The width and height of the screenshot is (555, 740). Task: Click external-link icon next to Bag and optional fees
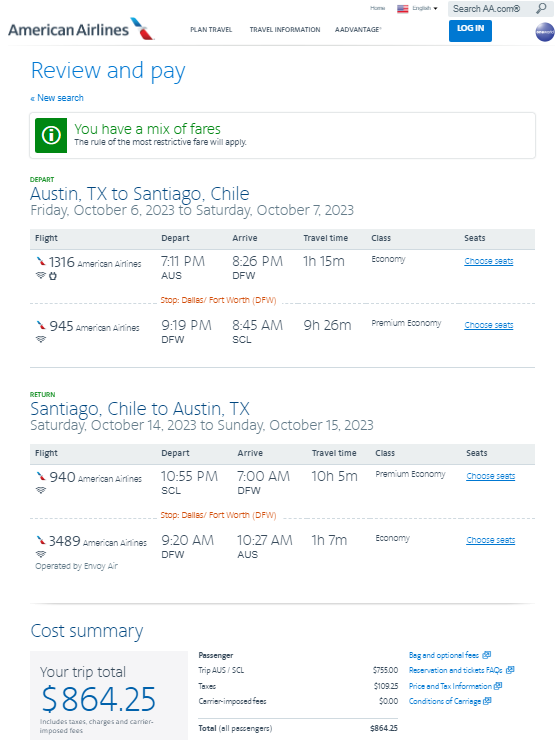pyautogui.click(x=487, y=655)
